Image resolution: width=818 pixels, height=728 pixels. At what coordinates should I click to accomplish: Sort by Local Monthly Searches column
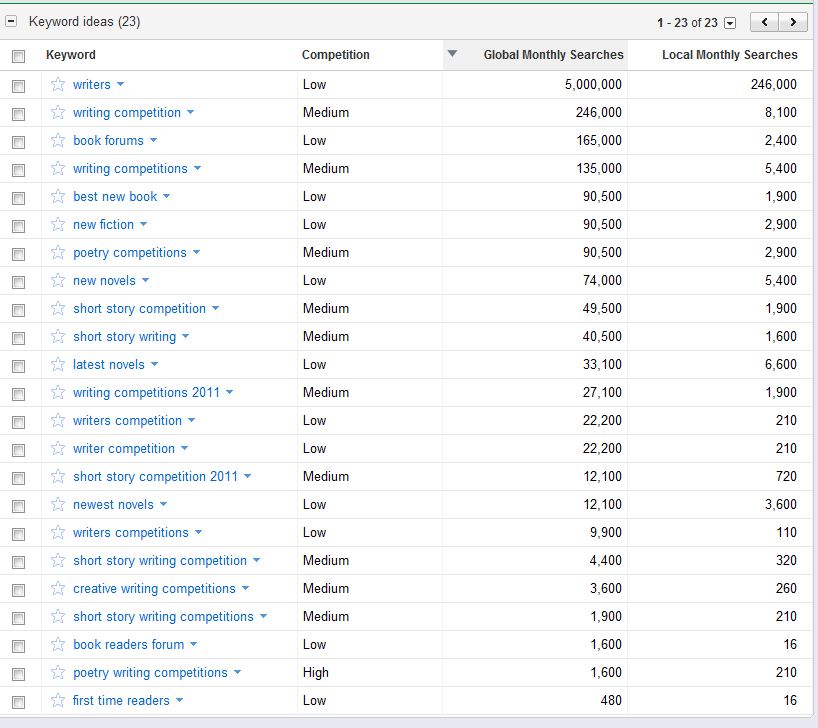(729, 55)
